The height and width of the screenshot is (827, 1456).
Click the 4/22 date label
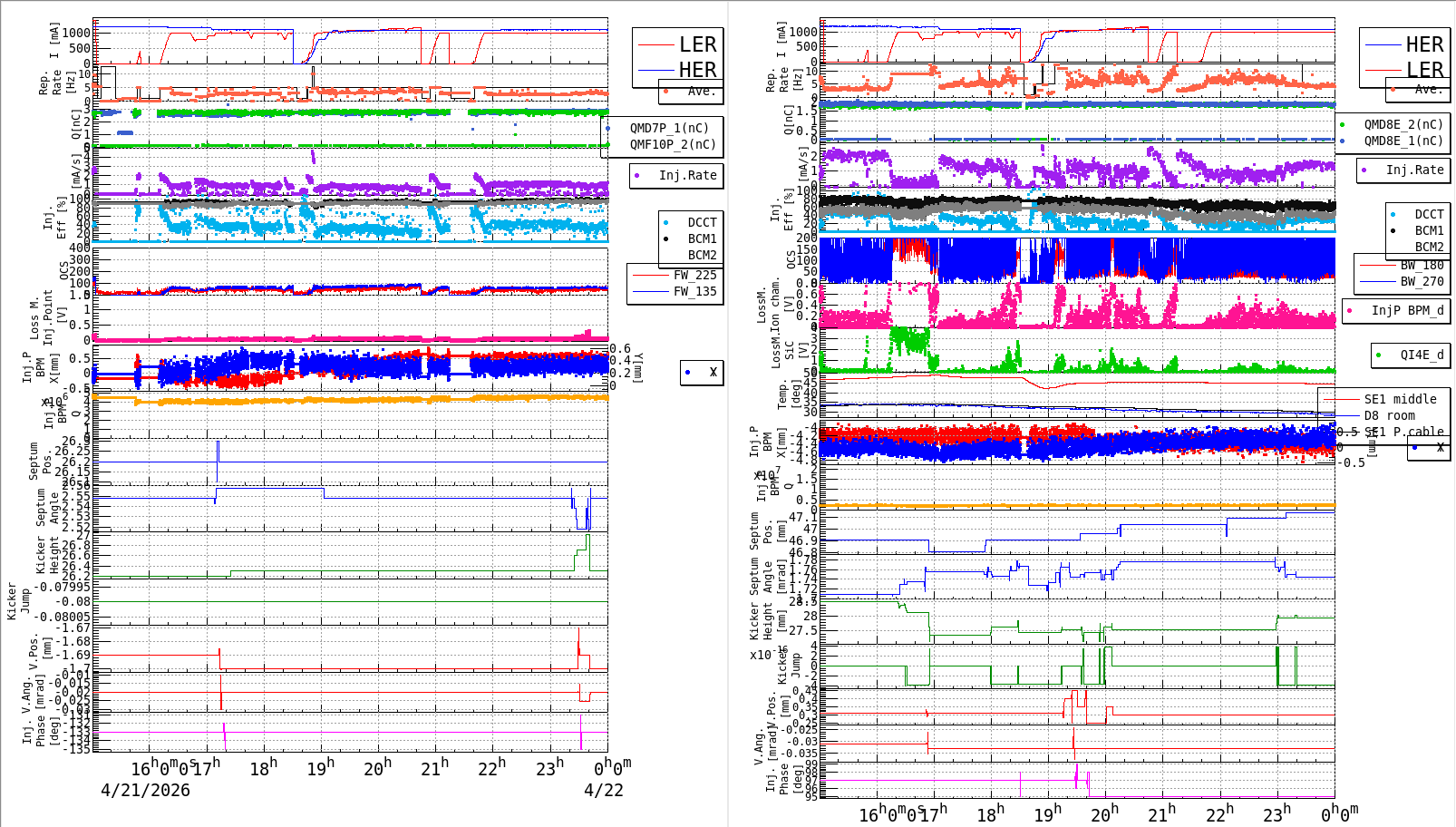click(x=604, y=790)
